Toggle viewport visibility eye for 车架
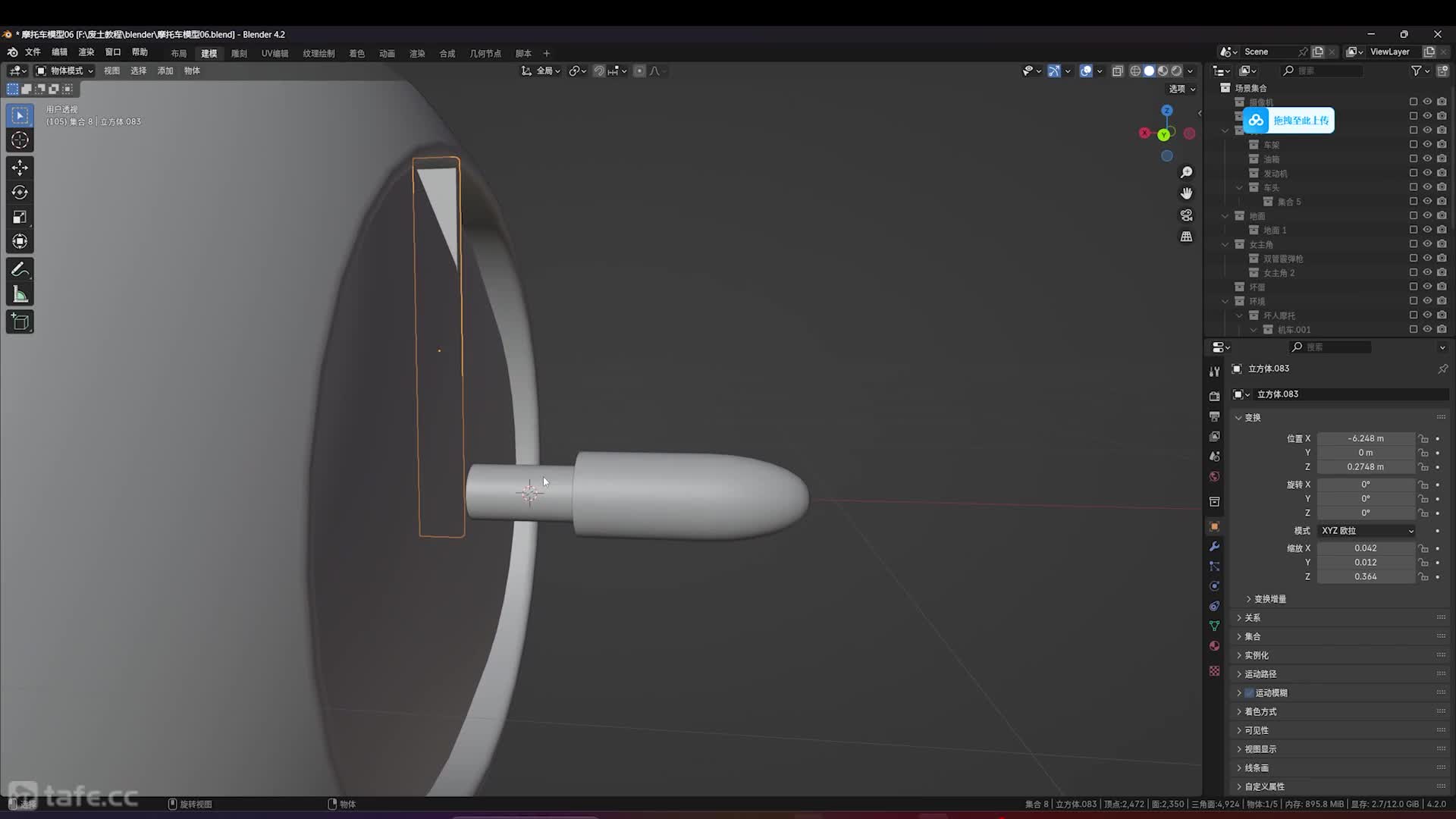 coord(1427,144)
